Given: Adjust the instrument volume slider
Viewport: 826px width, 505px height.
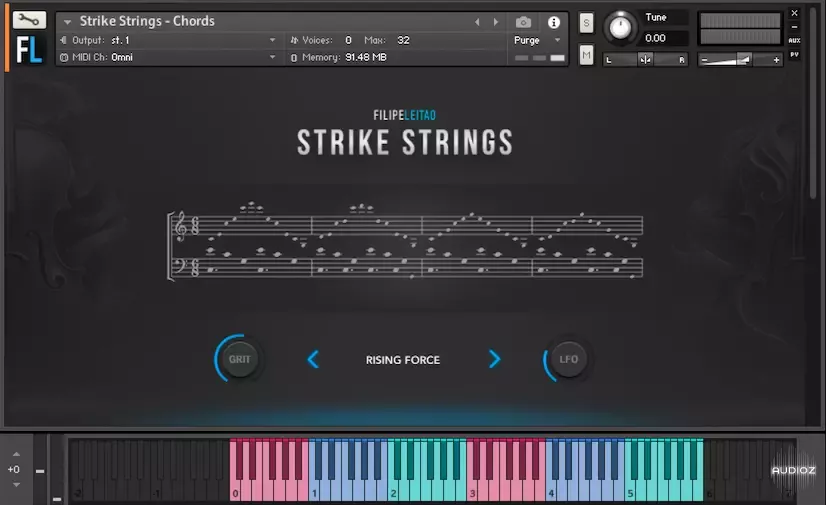Looking at the screenshot, I should click(740, 60).
